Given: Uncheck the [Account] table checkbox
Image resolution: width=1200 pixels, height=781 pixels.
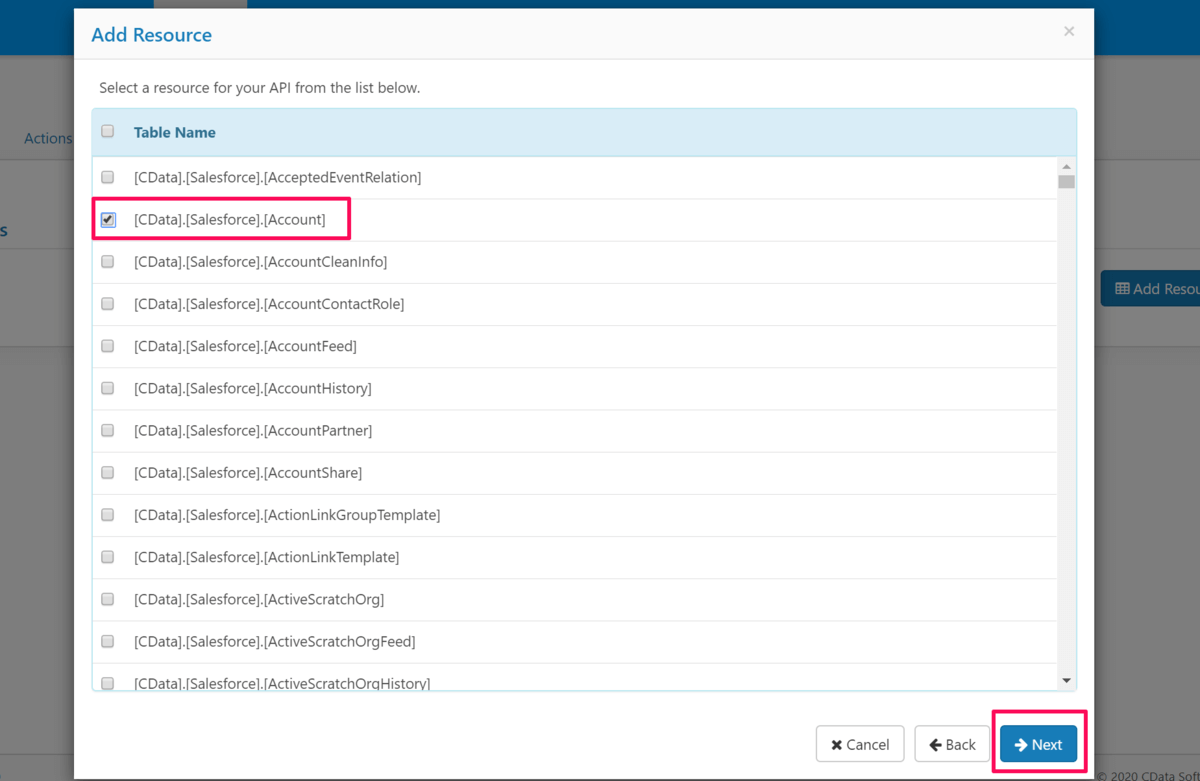Looking at the screenshot, I should pos(108,220).
